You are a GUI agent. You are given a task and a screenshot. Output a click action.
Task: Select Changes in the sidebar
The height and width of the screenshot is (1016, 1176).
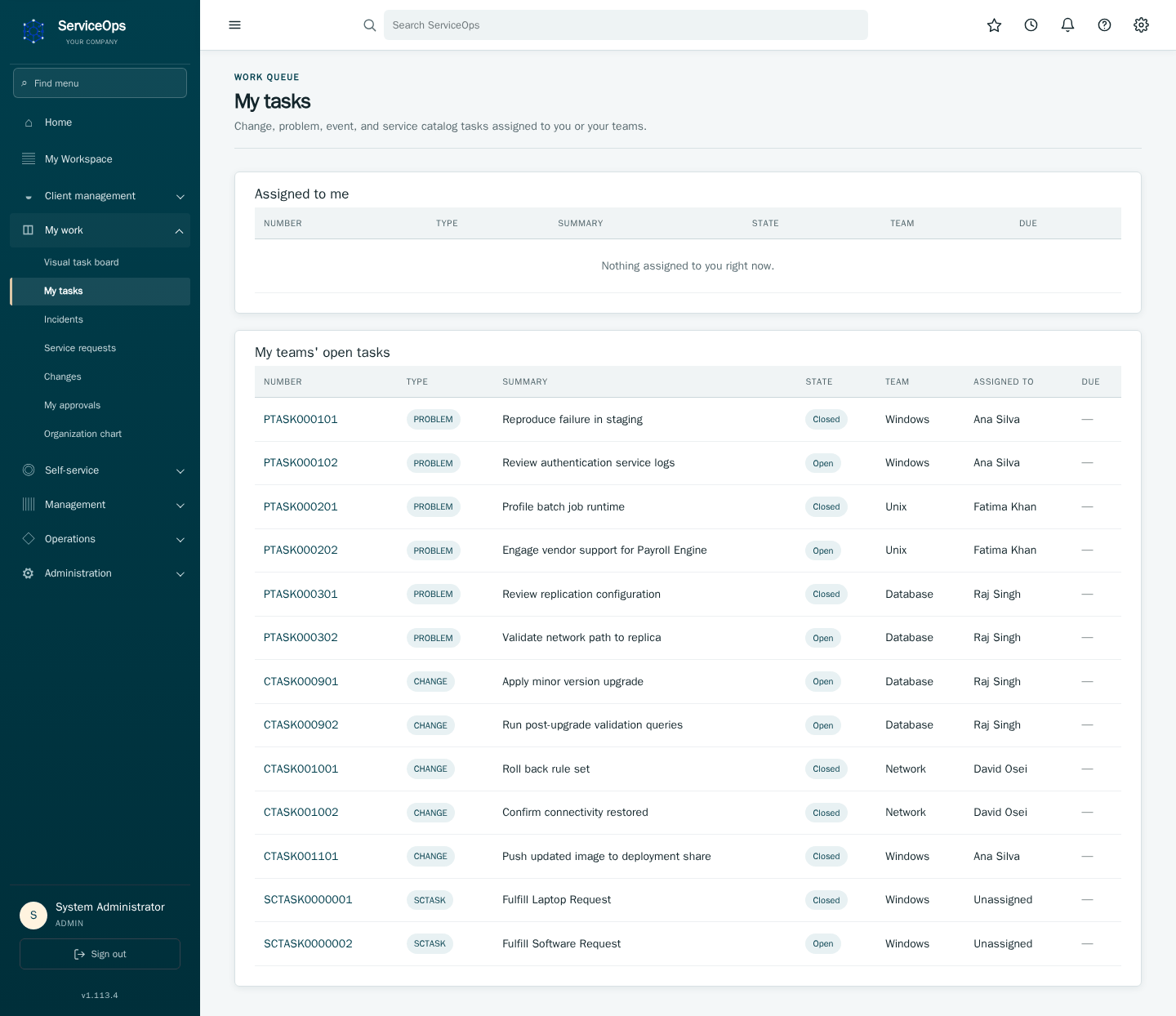(x=100, y=377)
